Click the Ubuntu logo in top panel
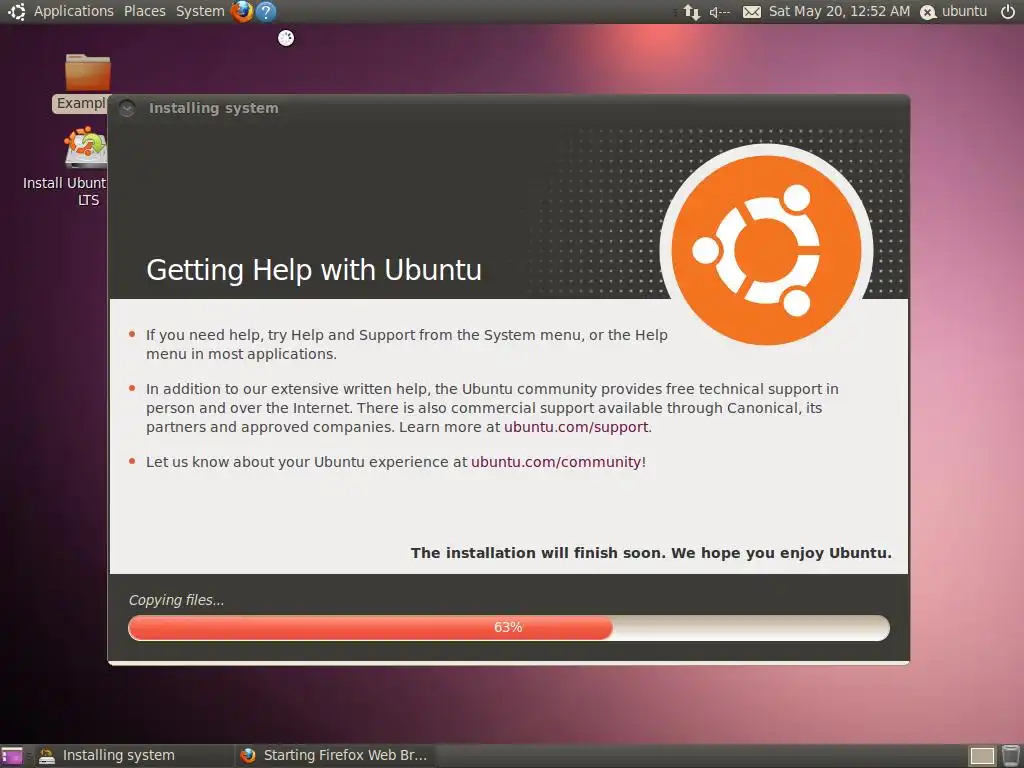Image resolution: width=1024 pixels, height=768 pixels. pyautogui.click(x=16, y=11)
